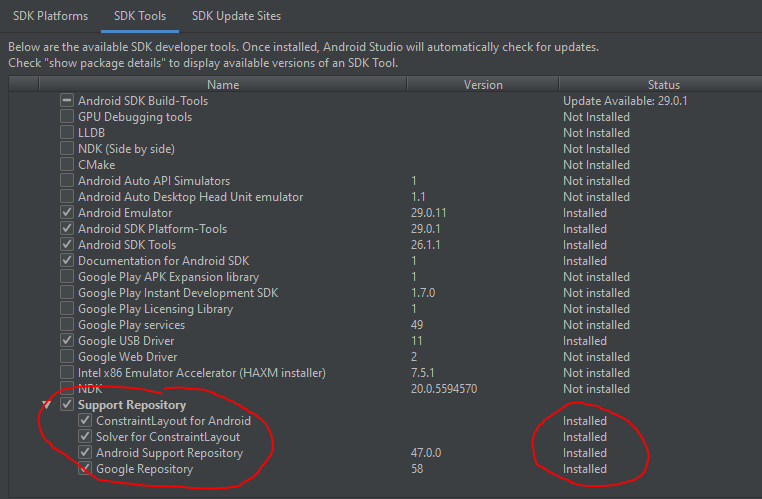Click version '29.0.11' of Android Emulator

pyautogui.click(x=428, y=213)
